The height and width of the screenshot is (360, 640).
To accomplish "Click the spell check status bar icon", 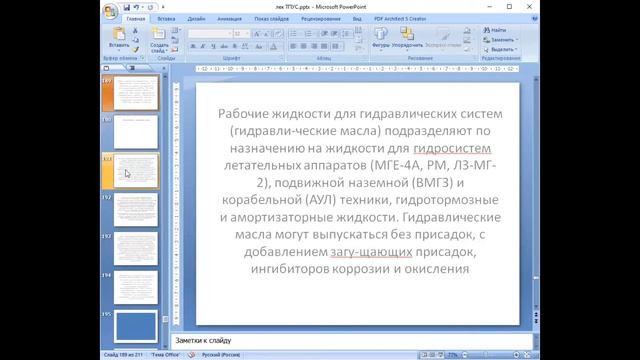I will point(191,355).
